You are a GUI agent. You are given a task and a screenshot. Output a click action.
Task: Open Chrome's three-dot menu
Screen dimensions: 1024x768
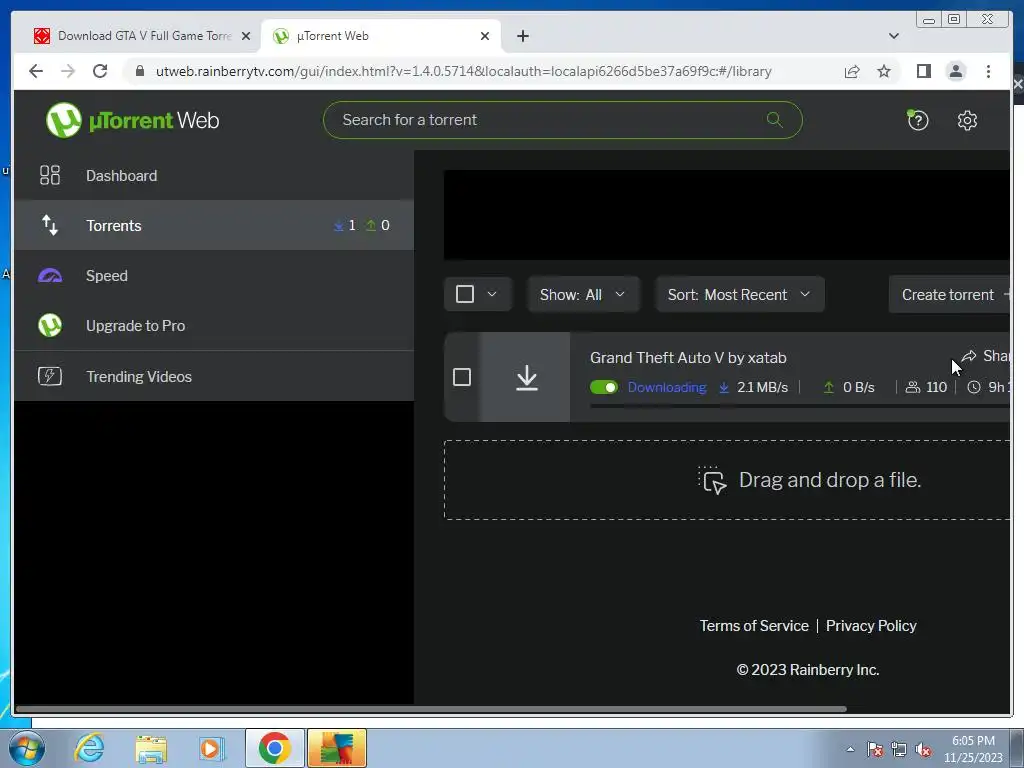[x=988, y=71]
